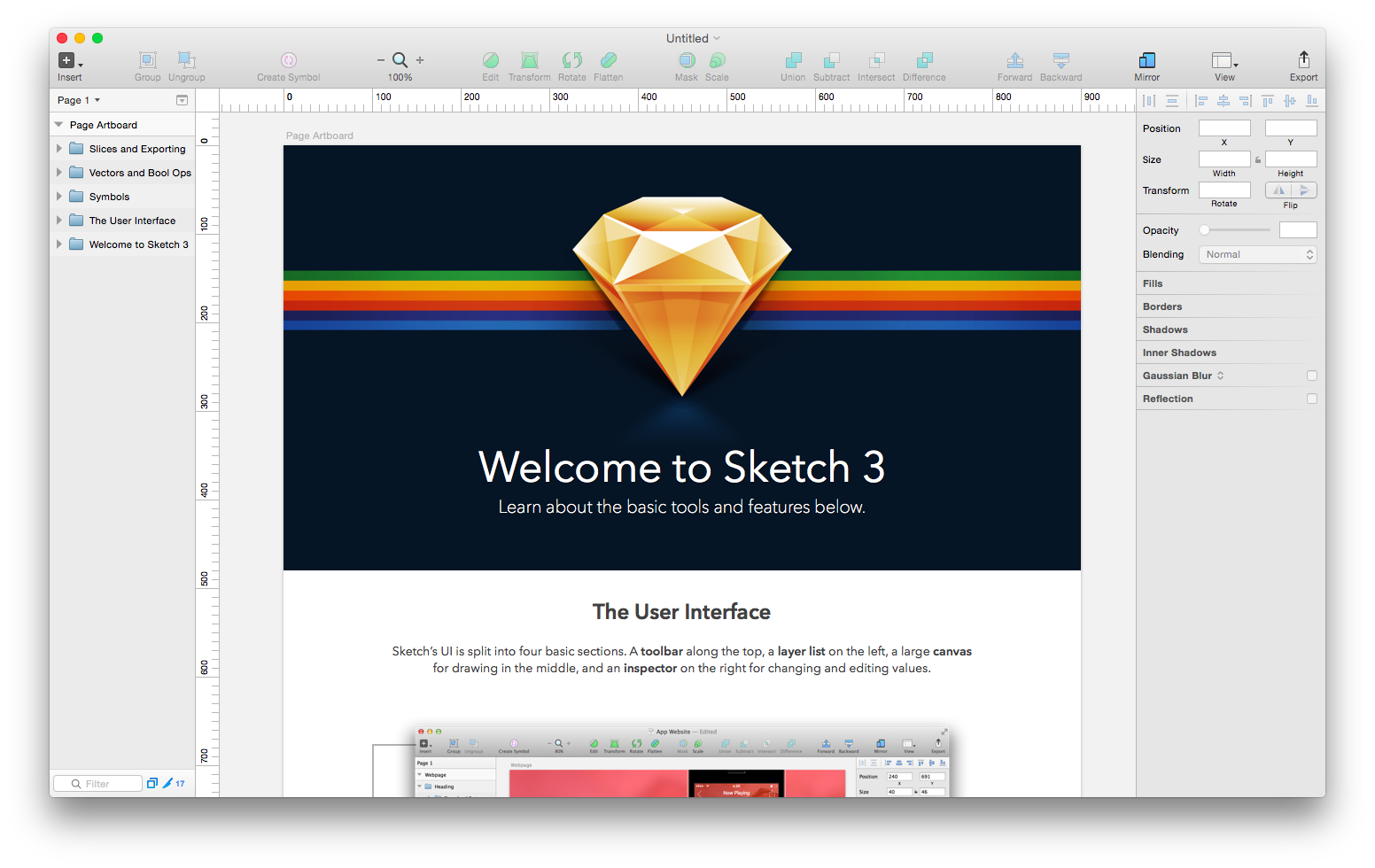Click the Flatten toolbar icon
This screenshot has width=1375, height=868.
[609, 60]
